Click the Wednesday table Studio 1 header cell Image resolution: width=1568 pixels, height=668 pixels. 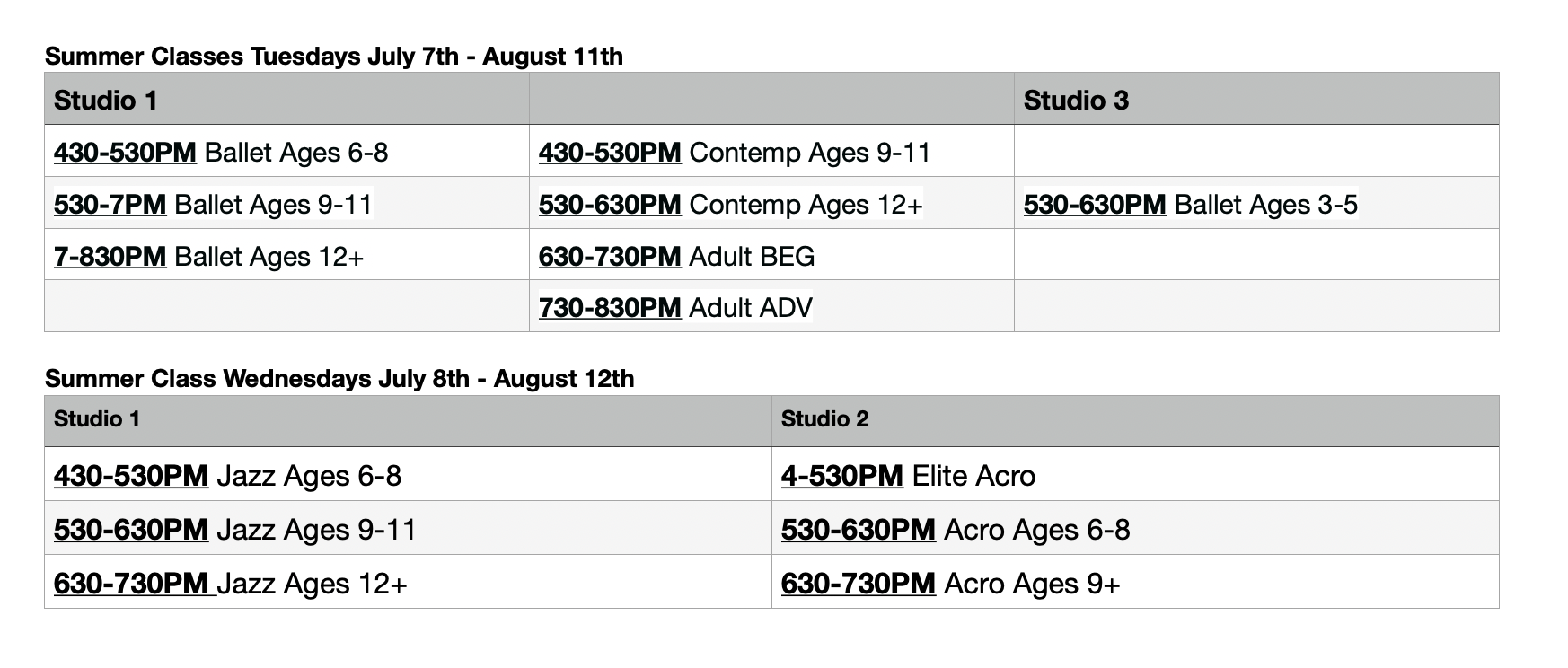tap(409, 421)
